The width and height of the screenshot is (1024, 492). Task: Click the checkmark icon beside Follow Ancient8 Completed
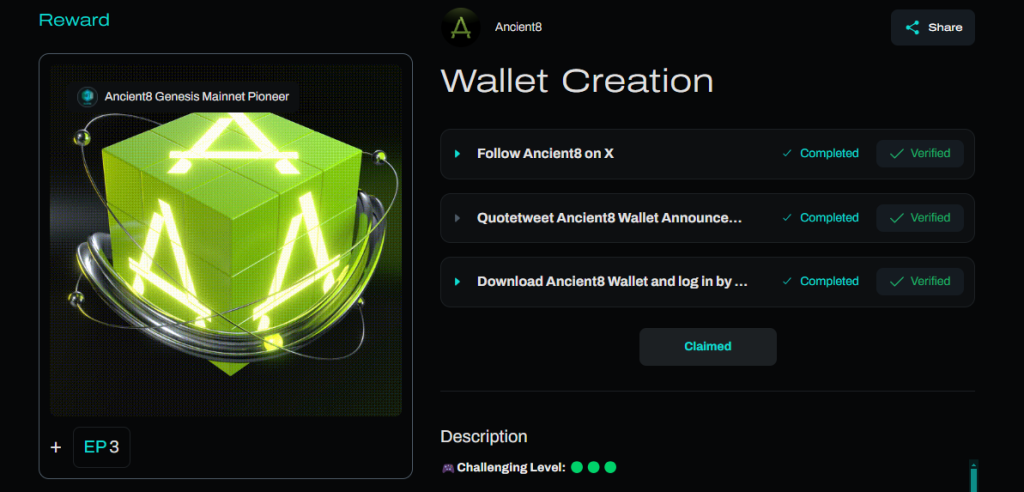(x=787, y=154)
